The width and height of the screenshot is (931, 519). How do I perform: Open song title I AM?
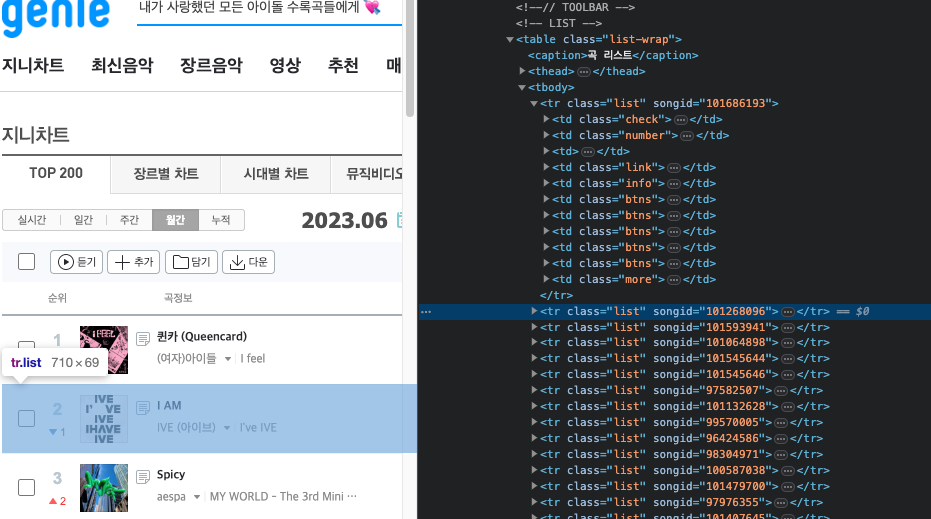pyautogui.click(x=169, y=406)
